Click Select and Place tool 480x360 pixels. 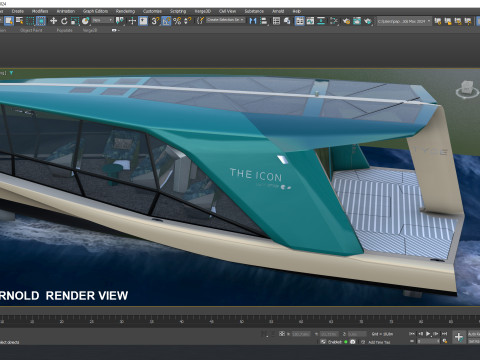86,21
